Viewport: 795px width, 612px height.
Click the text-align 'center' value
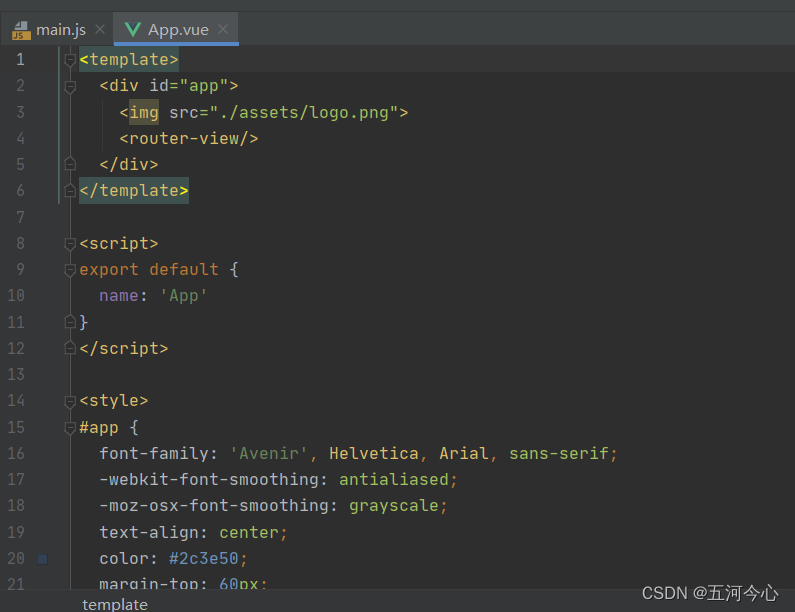point(249,532)
